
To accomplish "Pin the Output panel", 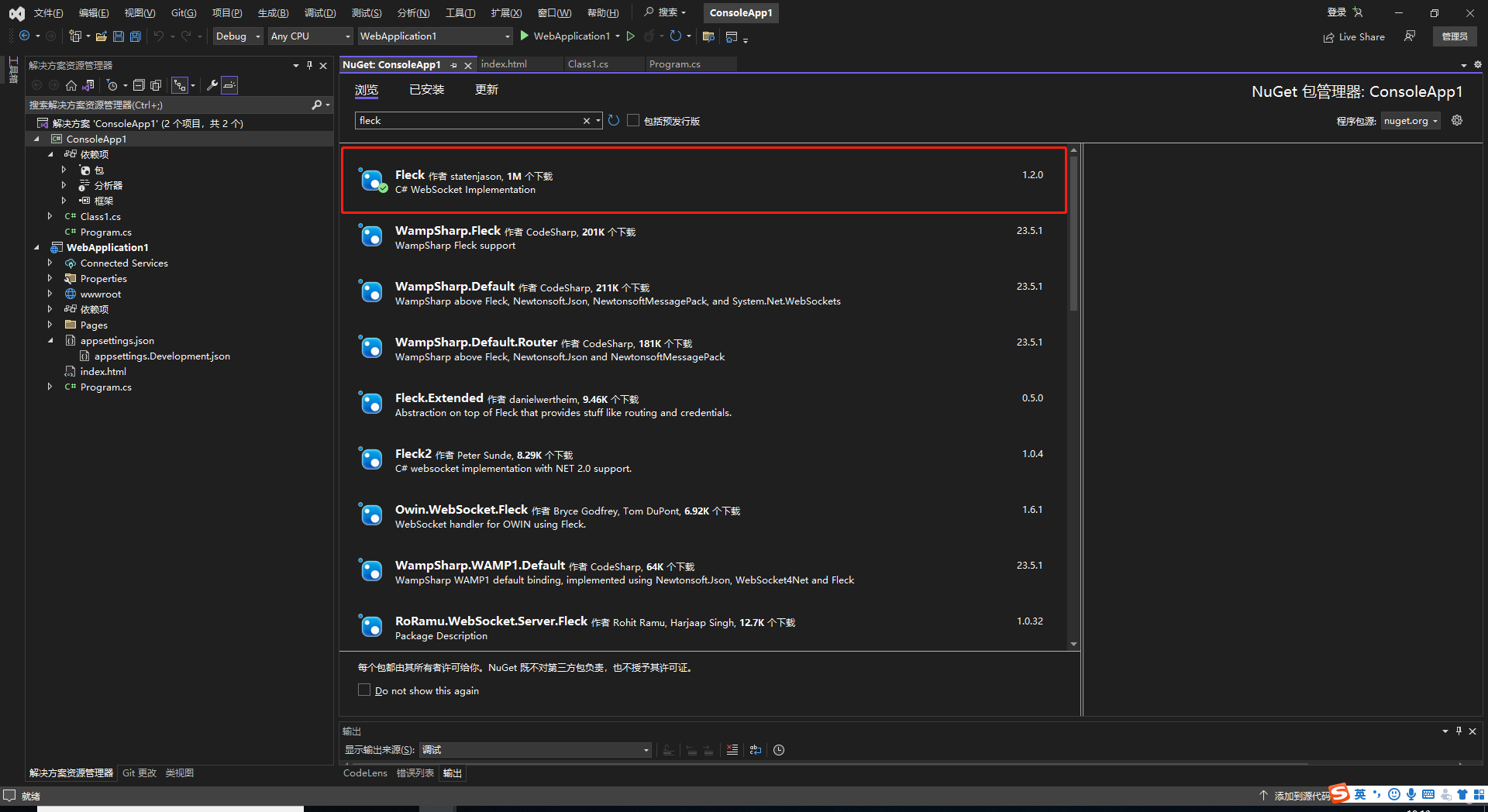I will 1459,731.
